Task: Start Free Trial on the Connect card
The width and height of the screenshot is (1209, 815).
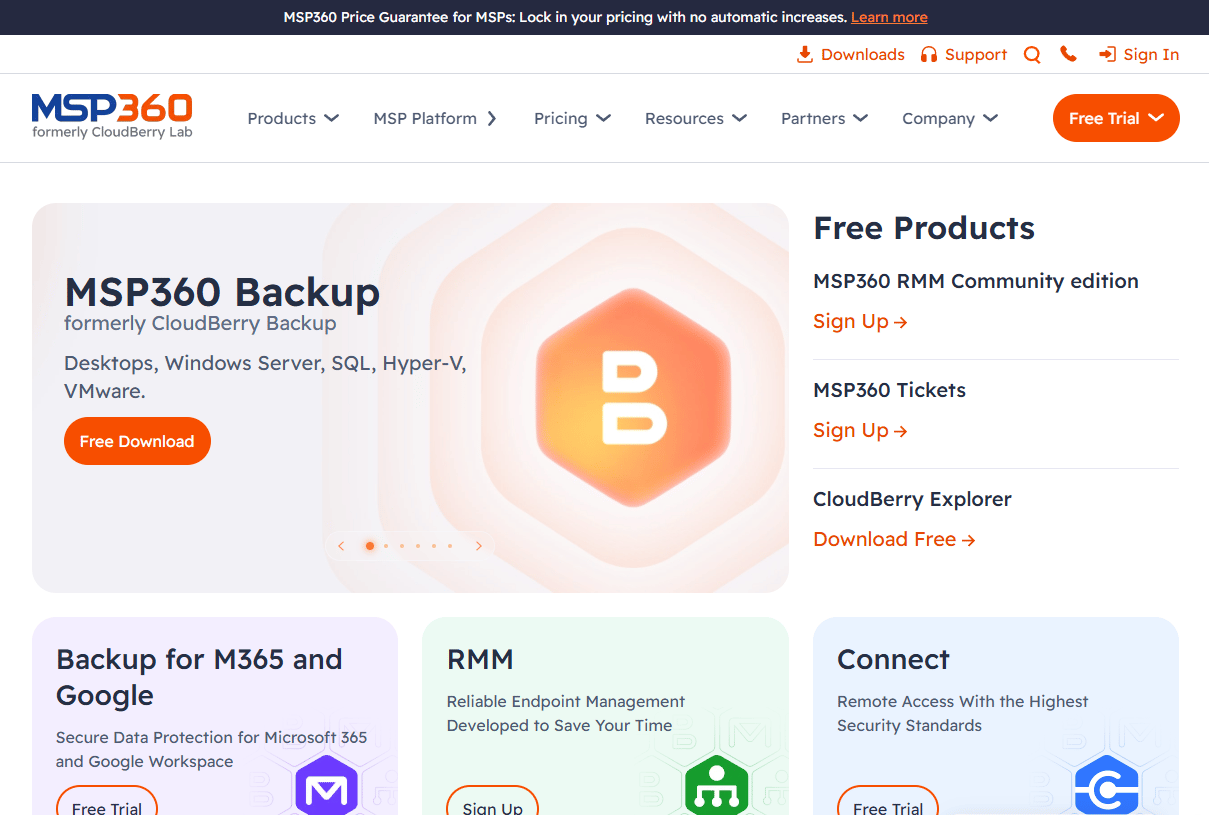Action: 888,801
